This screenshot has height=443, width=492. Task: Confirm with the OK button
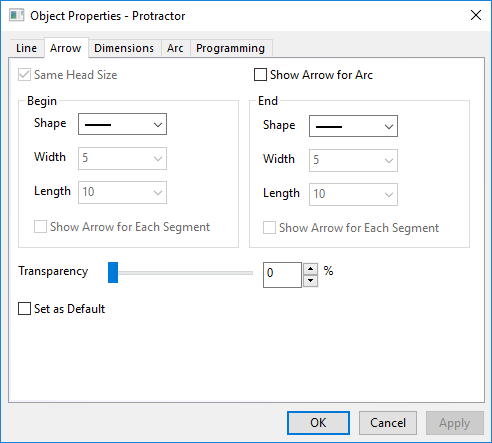click(318, 423)
